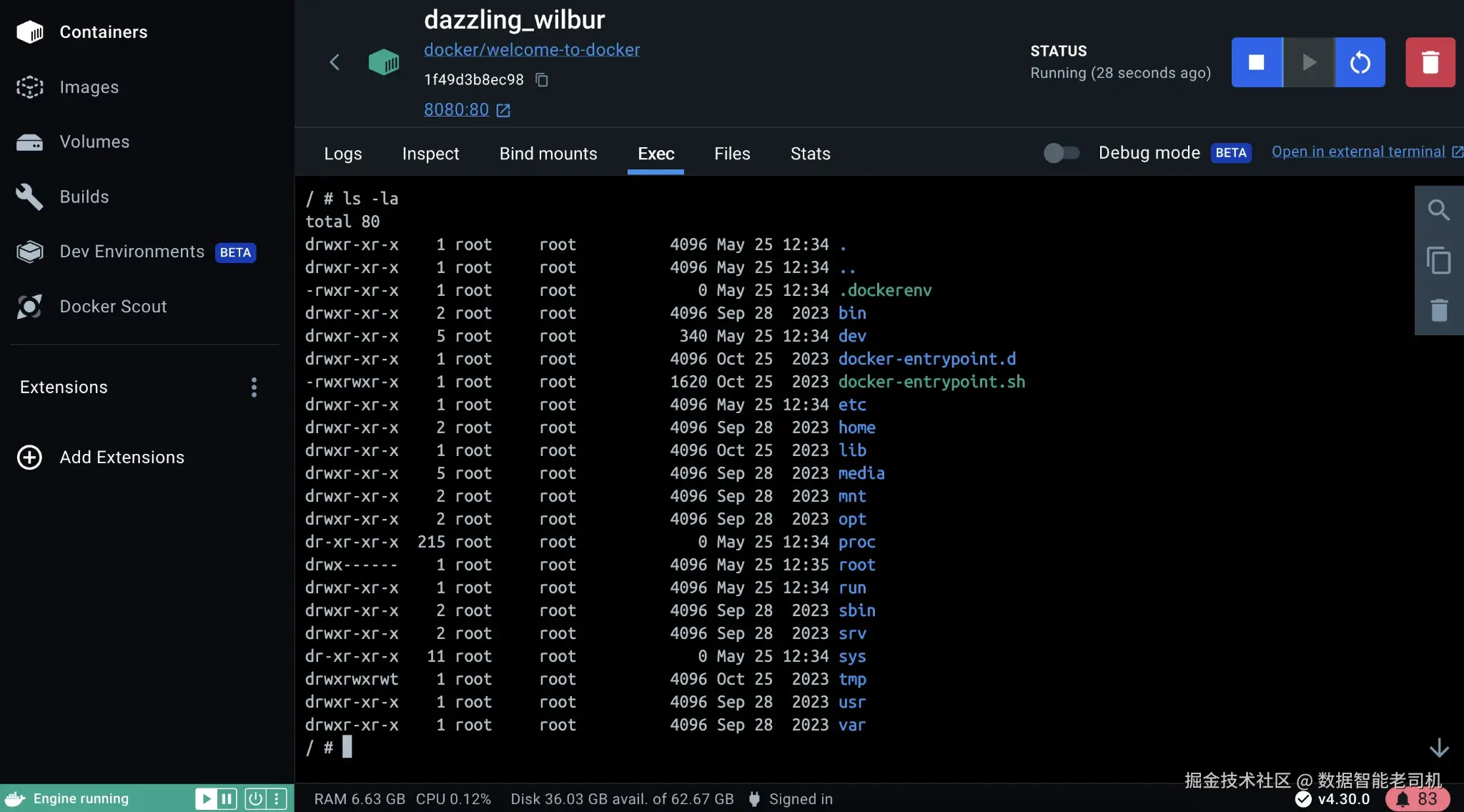
Task: Switch to the Inspect tab
Action: [x=430, y=154]
